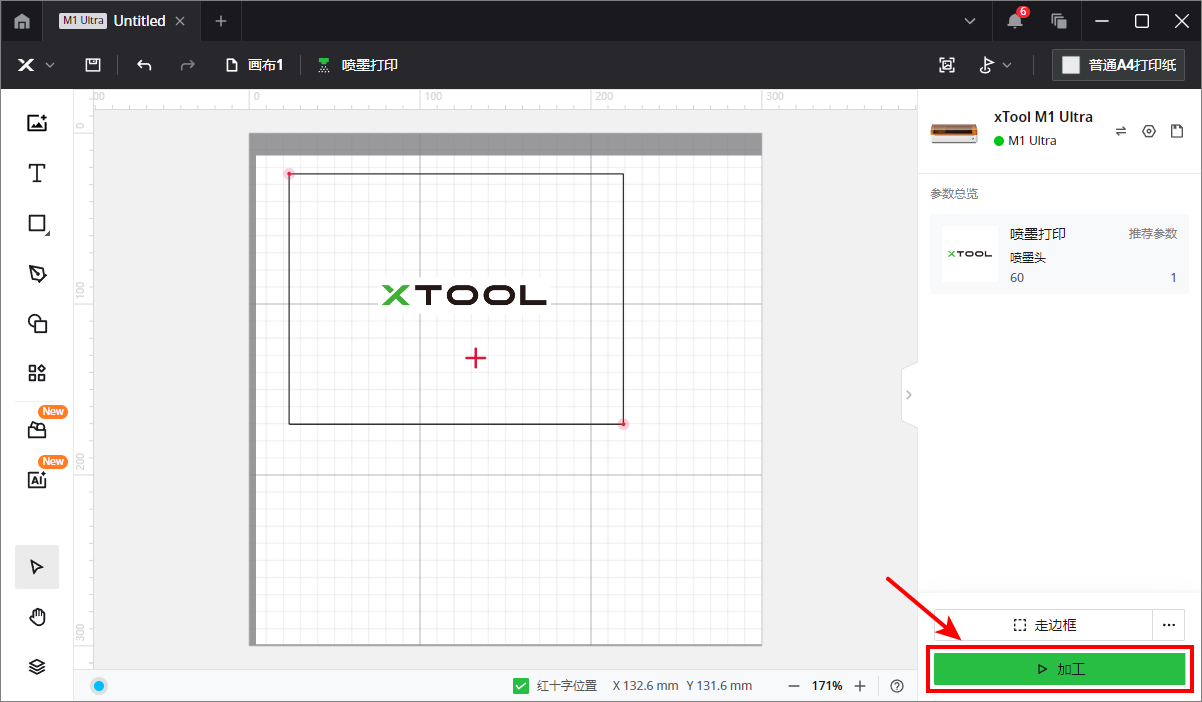Click the Y 131.6 mm coordinate readout

719,686
